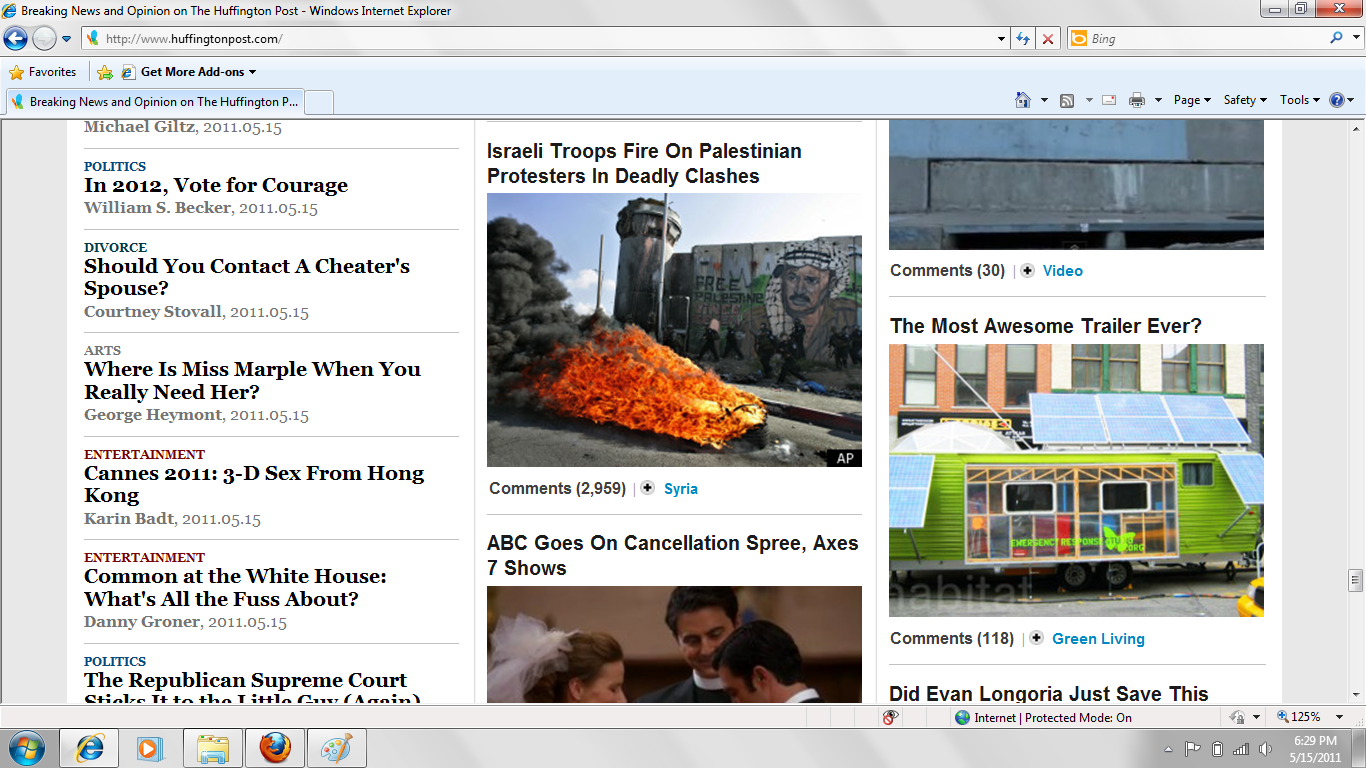Open the Tools menu
Viewport: 1366px width, 768px height.
pyautogui.click(x=1300, y=100)
